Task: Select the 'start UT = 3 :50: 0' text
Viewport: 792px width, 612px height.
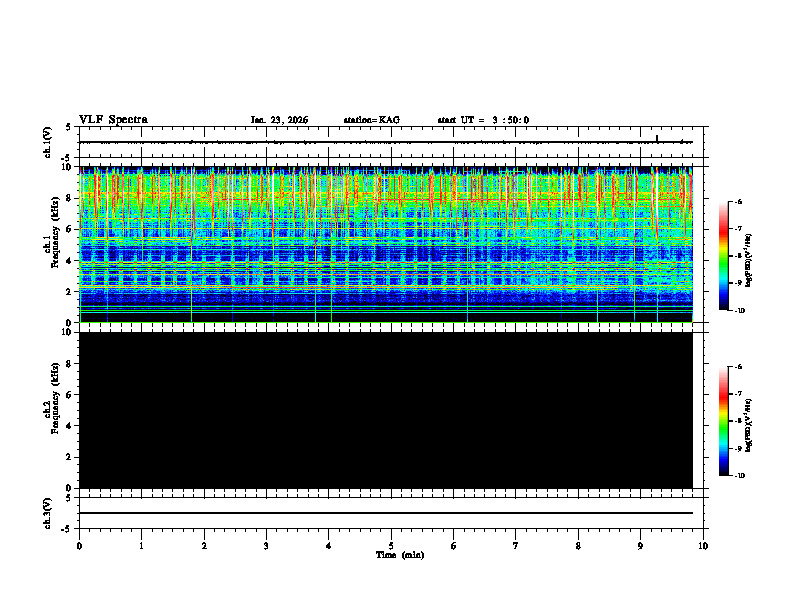Action: (483, 120)
